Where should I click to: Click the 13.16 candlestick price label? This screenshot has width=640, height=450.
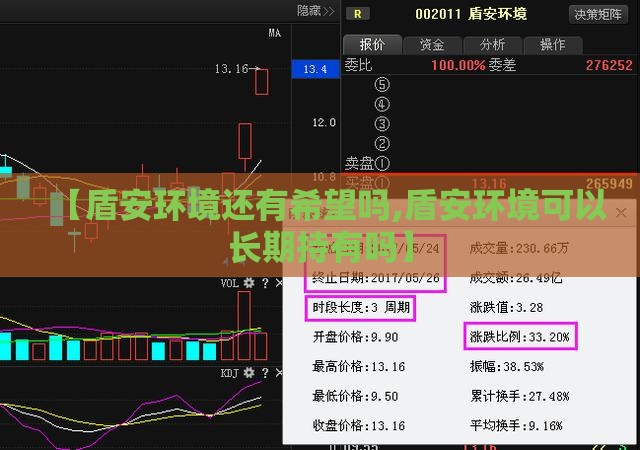[x=231, y=69]
